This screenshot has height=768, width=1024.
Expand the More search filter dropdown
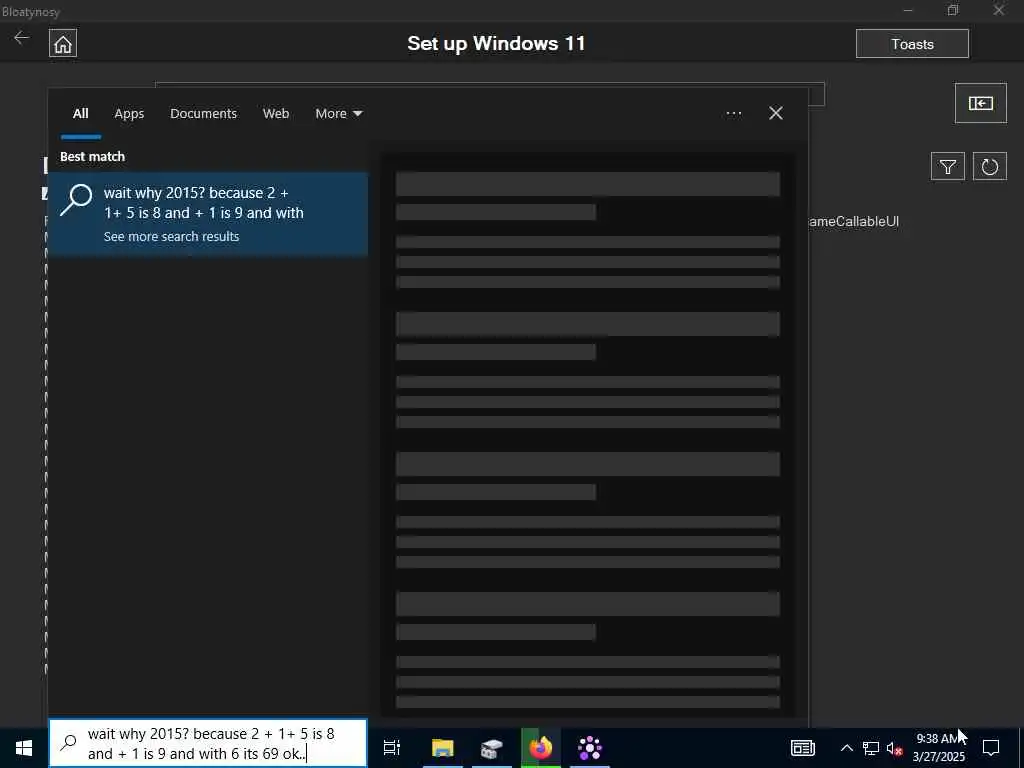pos(338,114)
